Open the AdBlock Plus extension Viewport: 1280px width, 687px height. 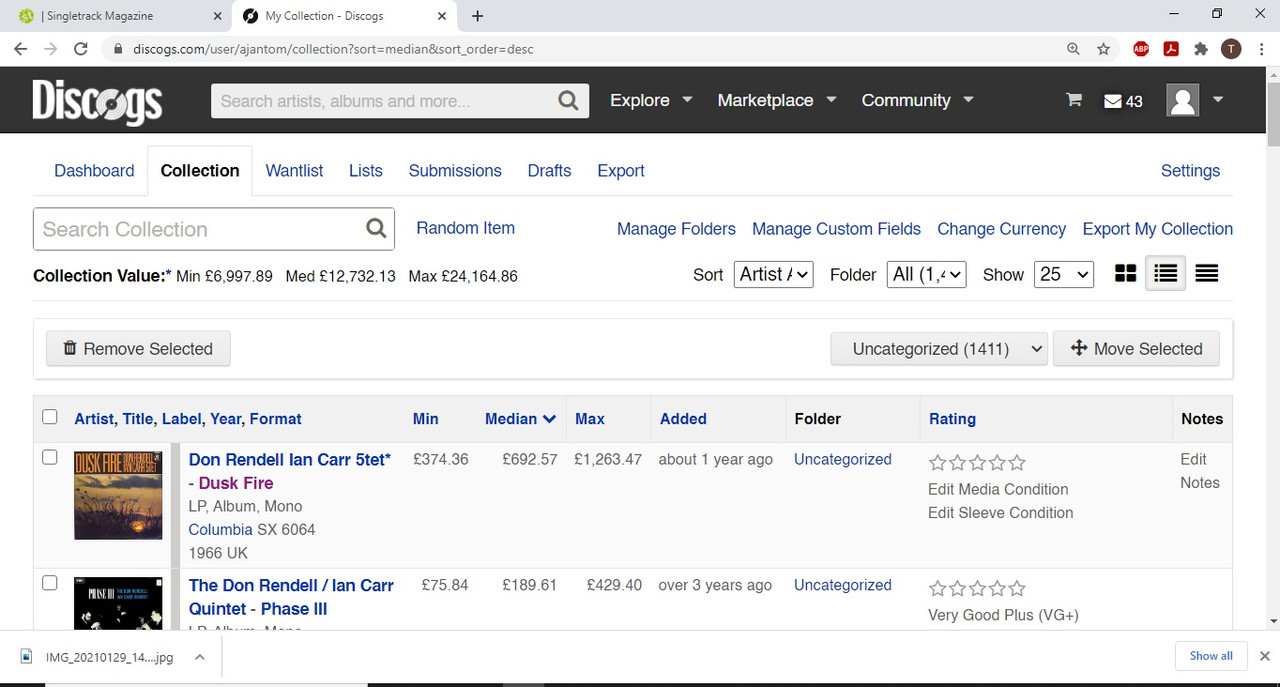click(1141, 49)
